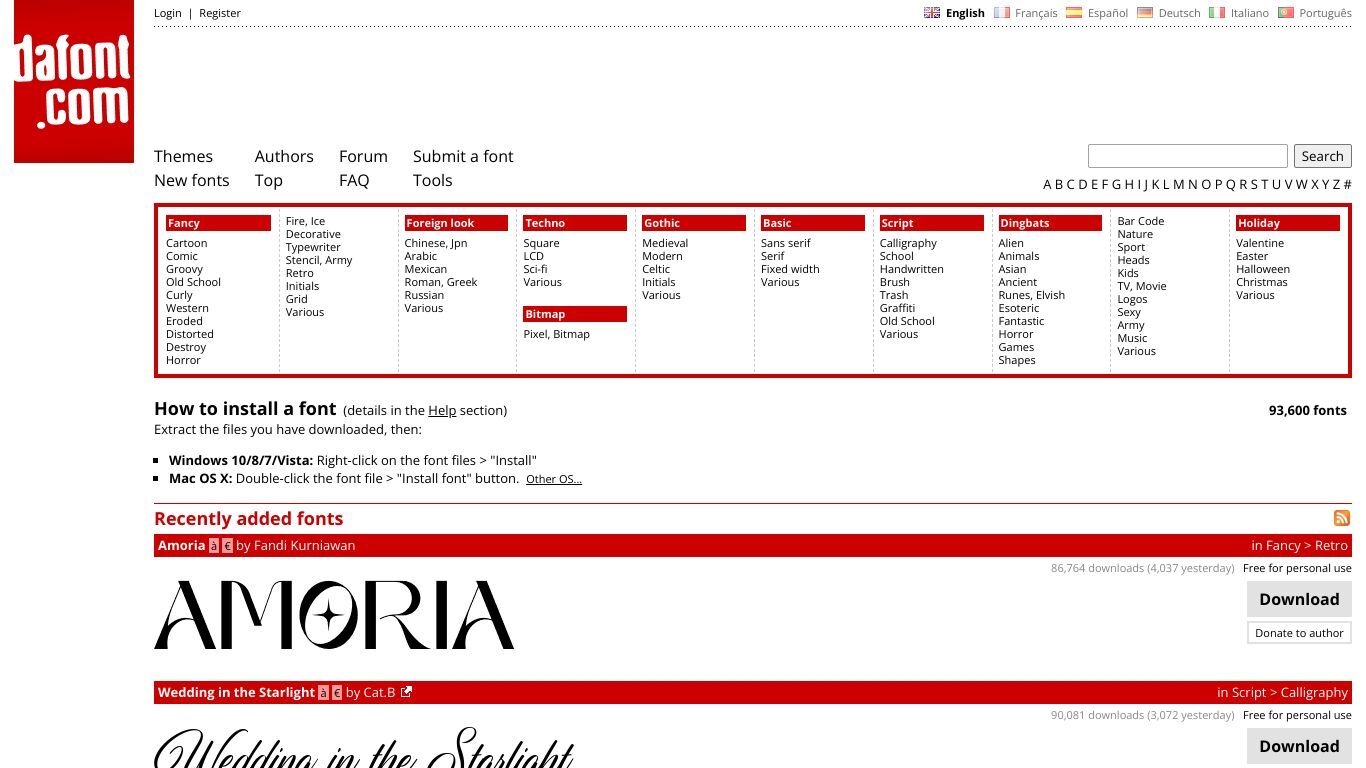Viewport: 1366px width, 768px height.
Task: Click the Search button
Action: (x=1322, y=156)
